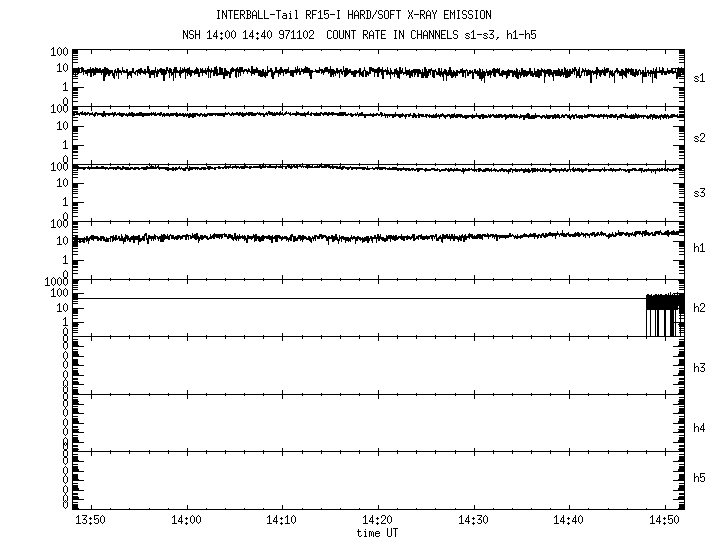Click the 14:00 time axis tick label
The image size is (720, 550).
[186, 521]
